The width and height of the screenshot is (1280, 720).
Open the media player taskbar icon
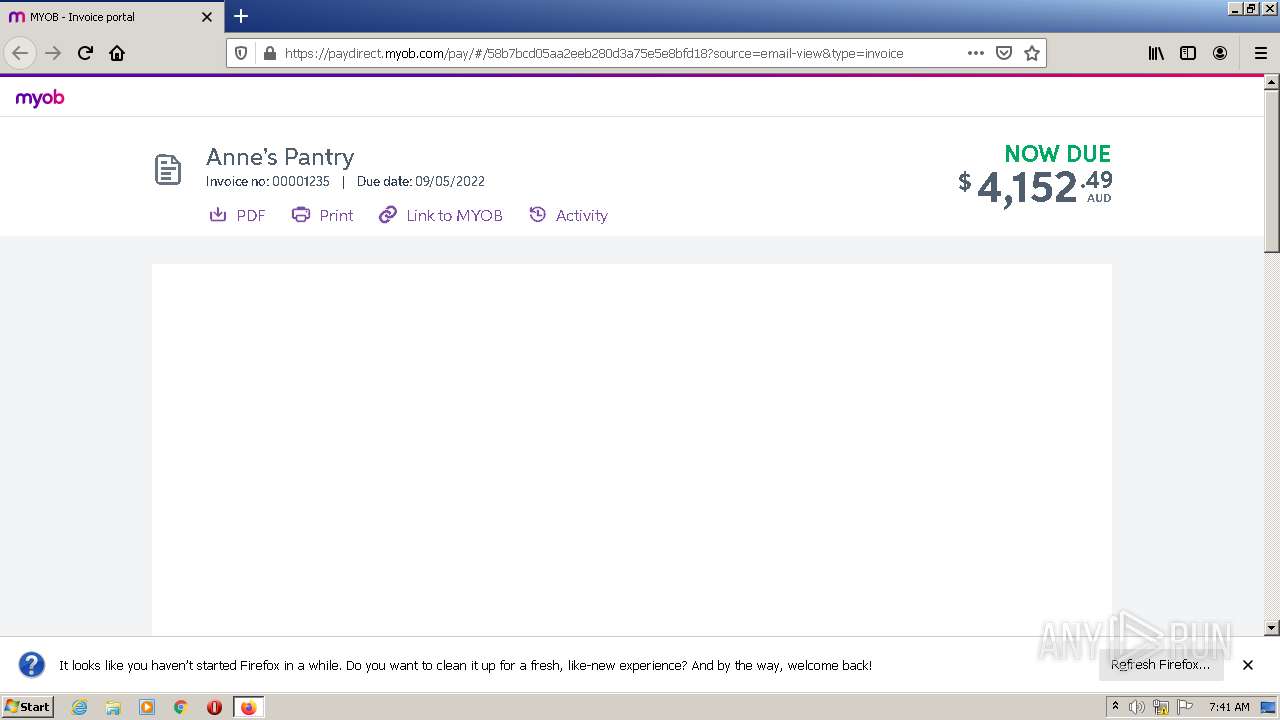(147, 707)
